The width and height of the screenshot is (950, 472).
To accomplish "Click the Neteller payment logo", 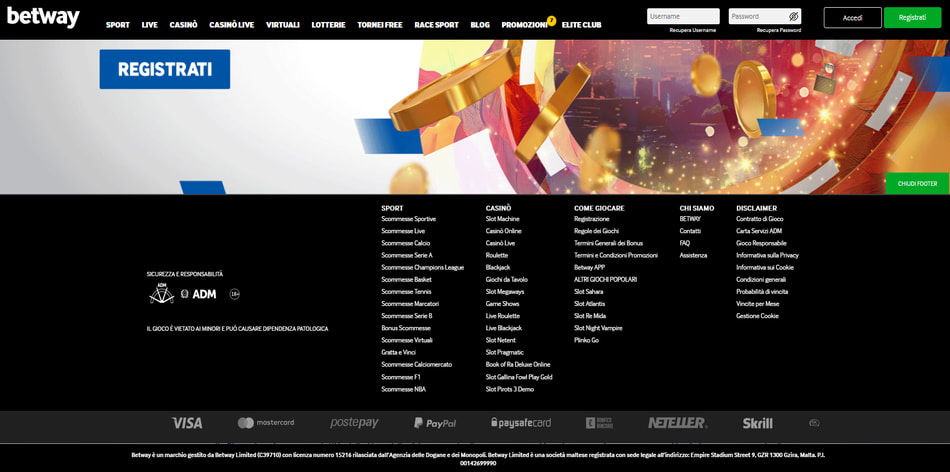I will (677, 423).
